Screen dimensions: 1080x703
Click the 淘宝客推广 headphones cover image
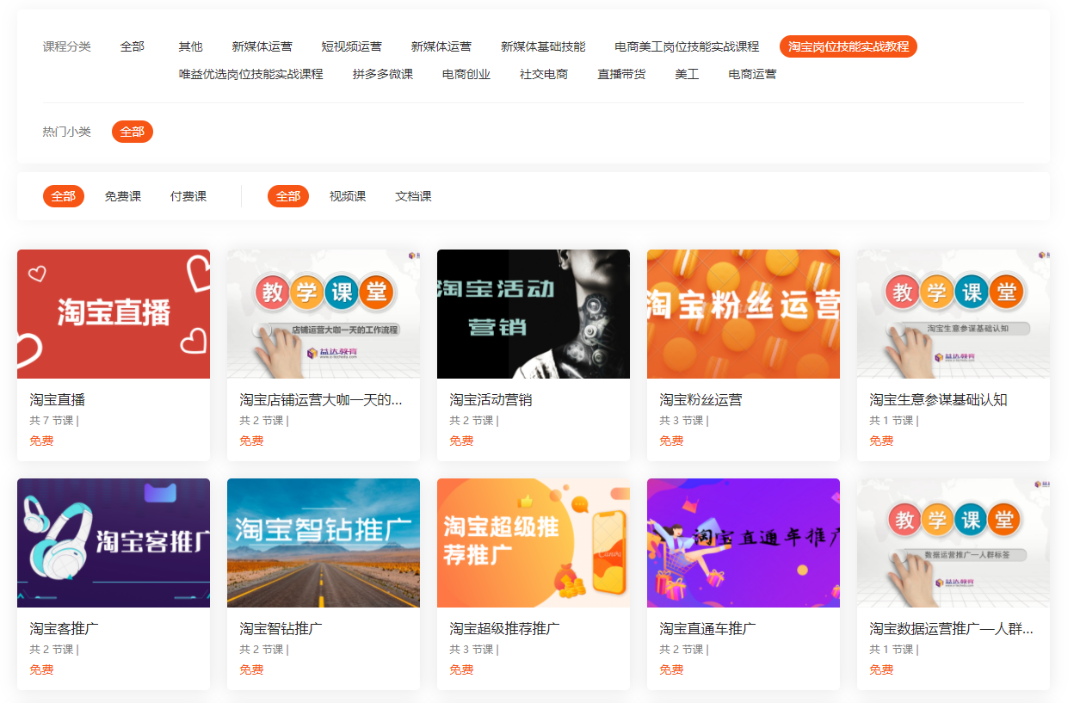pos(113,543)
